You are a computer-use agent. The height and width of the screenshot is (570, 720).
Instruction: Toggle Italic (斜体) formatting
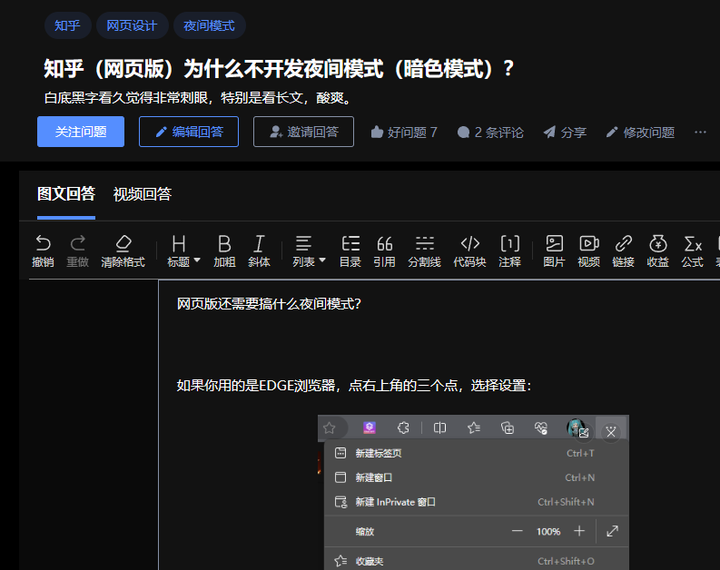pyautogui.click(x=259, y=251)
